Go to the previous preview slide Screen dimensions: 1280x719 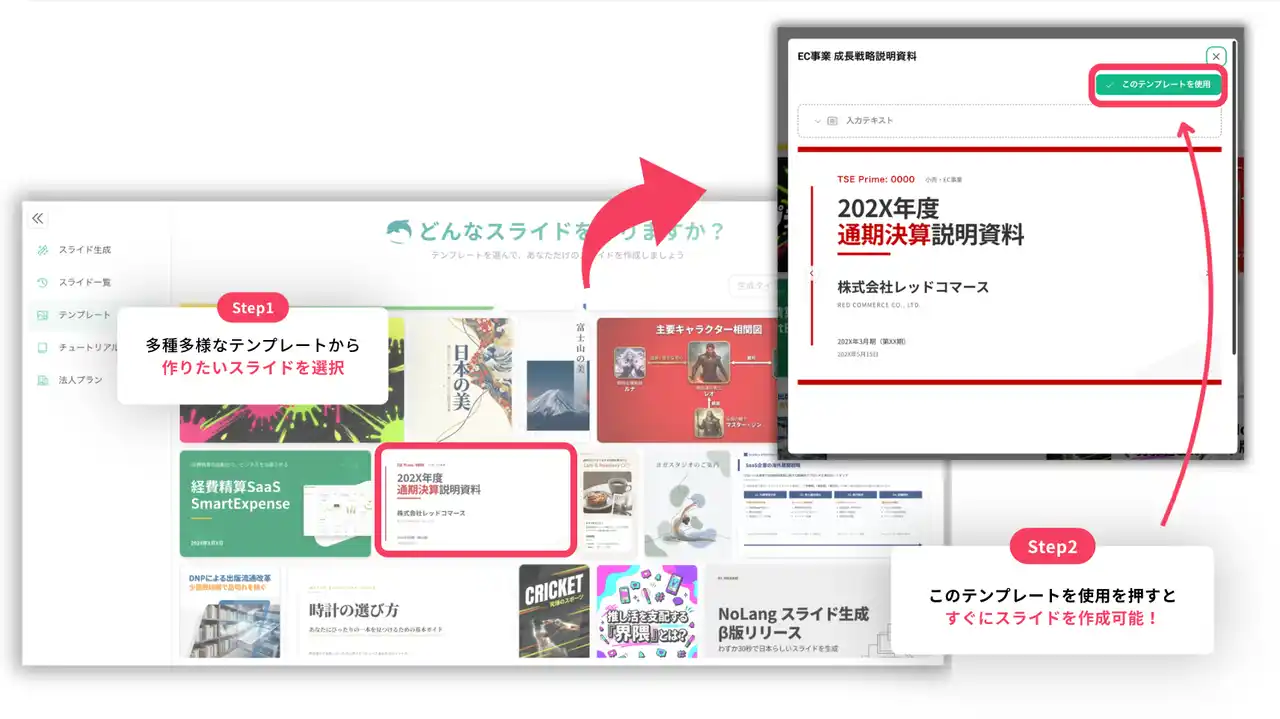811,273
